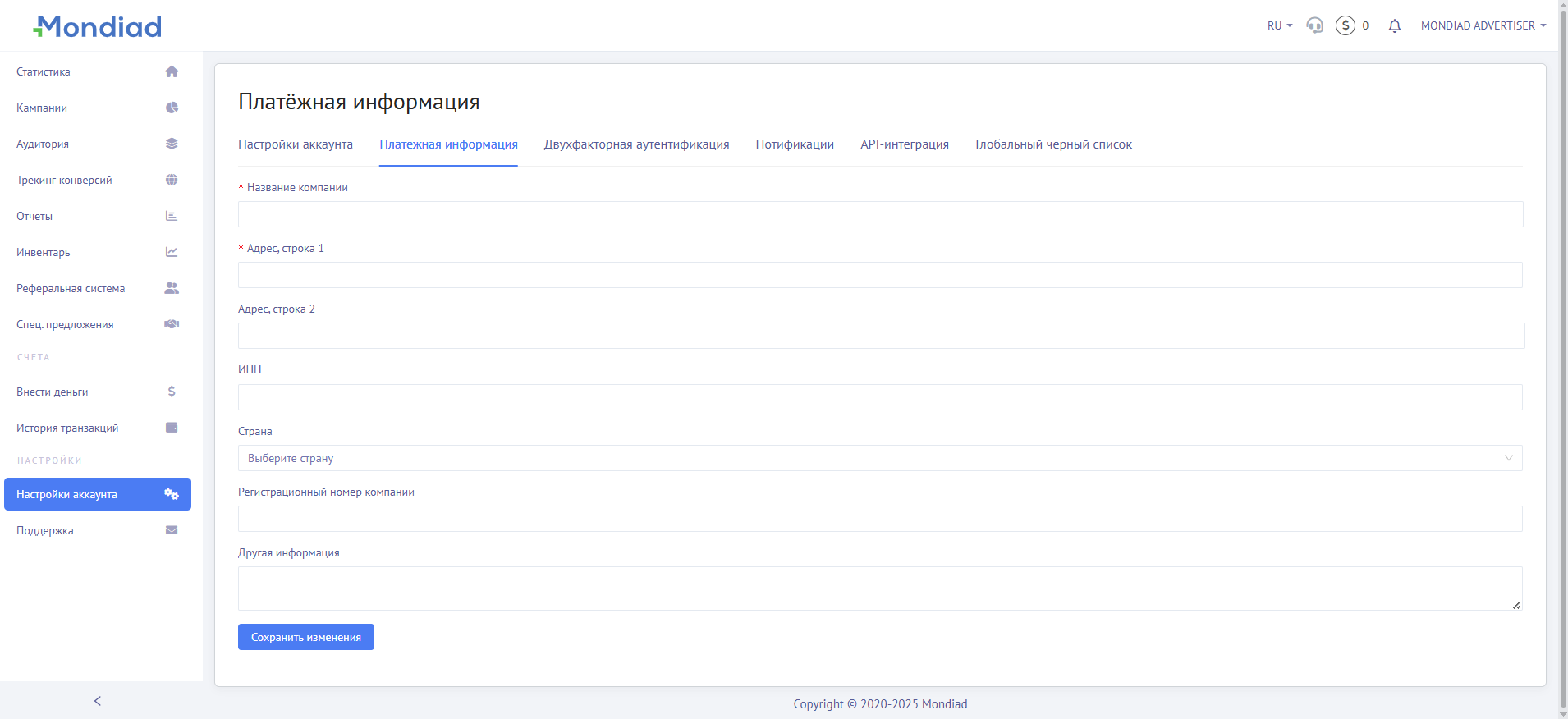Screen dimensions: 1568x719
Task: Click the wallet icon beside История транзакций
Action: tap(172, 428)
